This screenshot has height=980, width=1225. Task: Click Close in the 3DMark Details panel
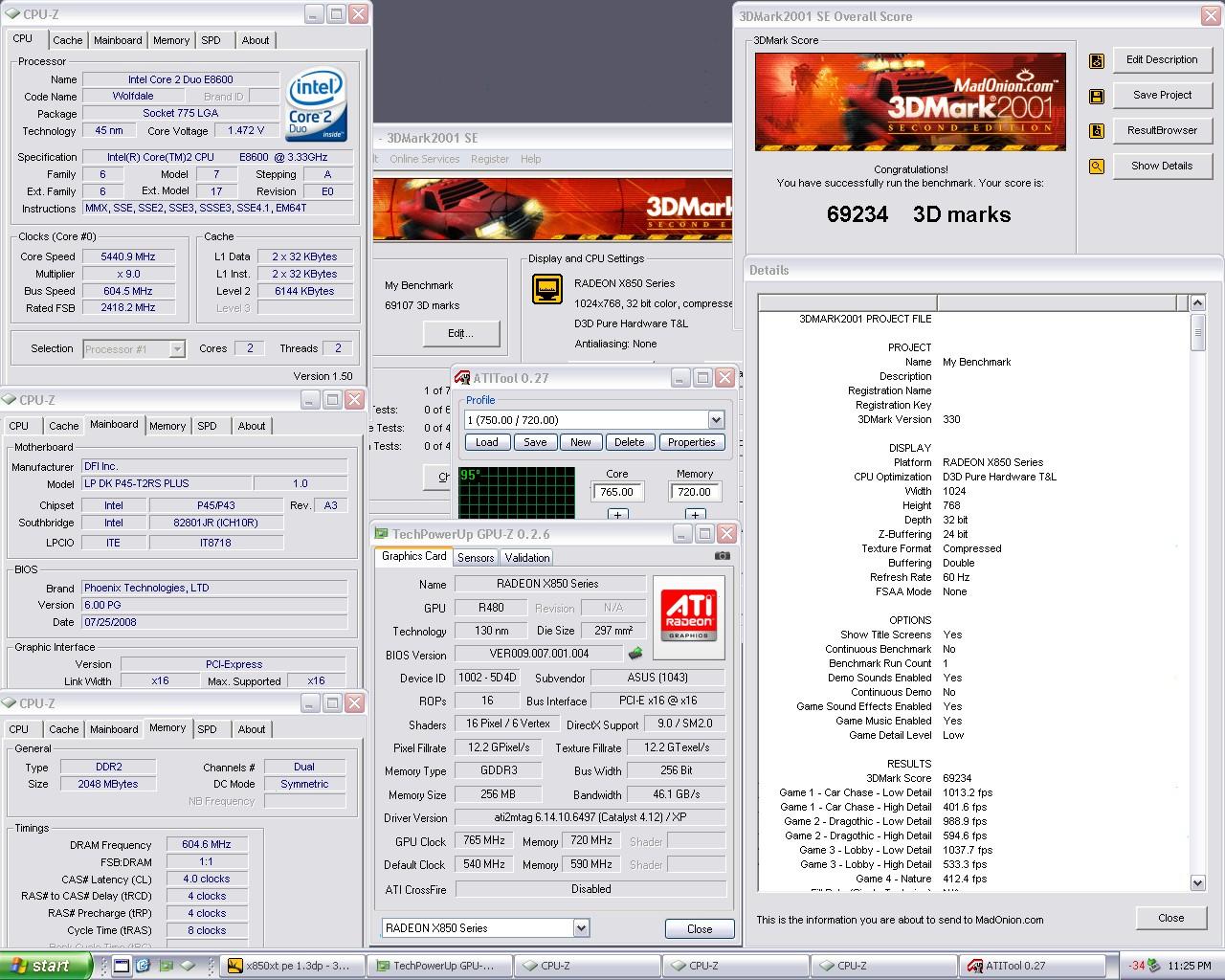[1170, 918]
